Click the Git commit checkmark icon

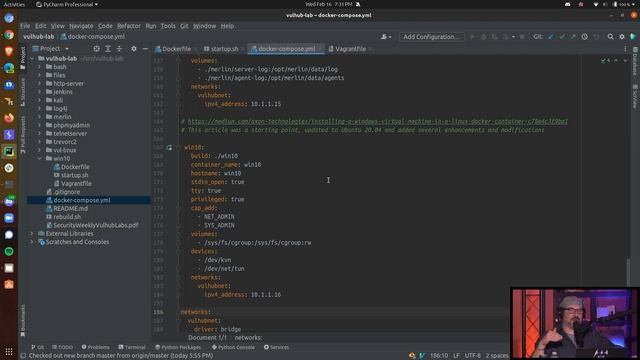(562, 37)
